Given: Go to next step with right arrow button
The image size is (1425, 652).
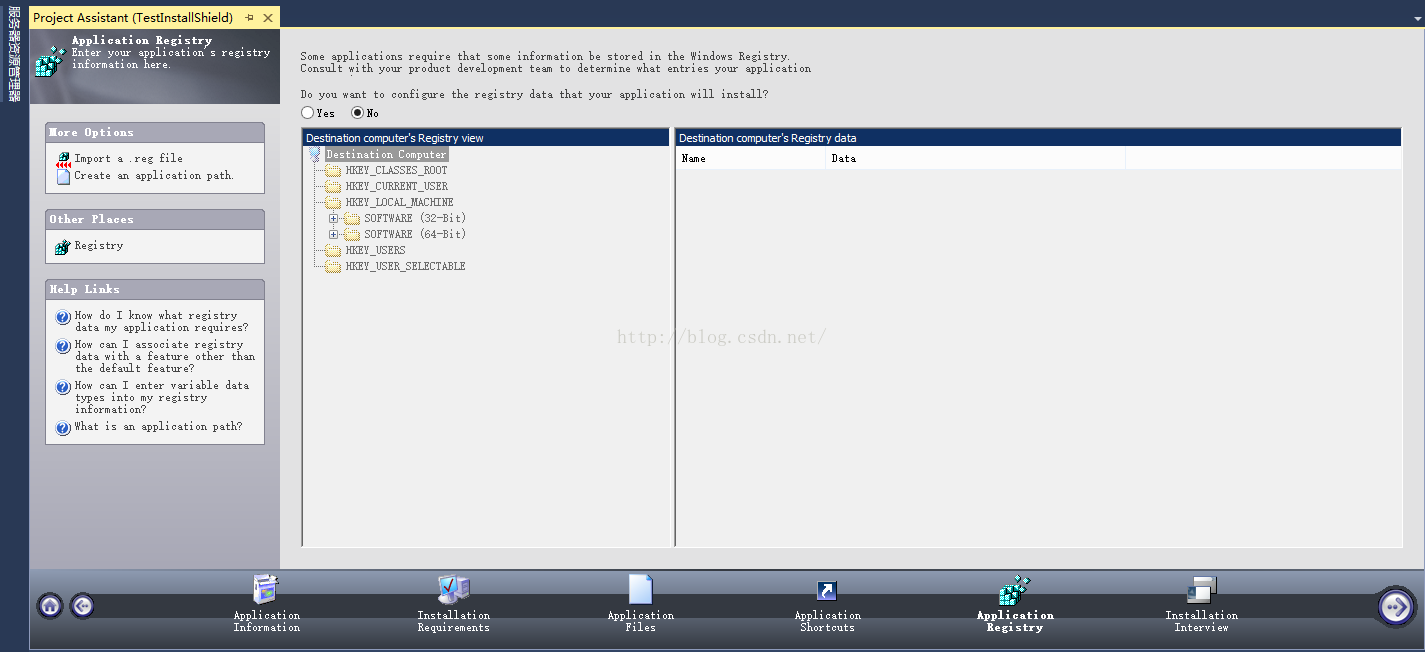Looking at the screenshot, I should pos(1396,606).
